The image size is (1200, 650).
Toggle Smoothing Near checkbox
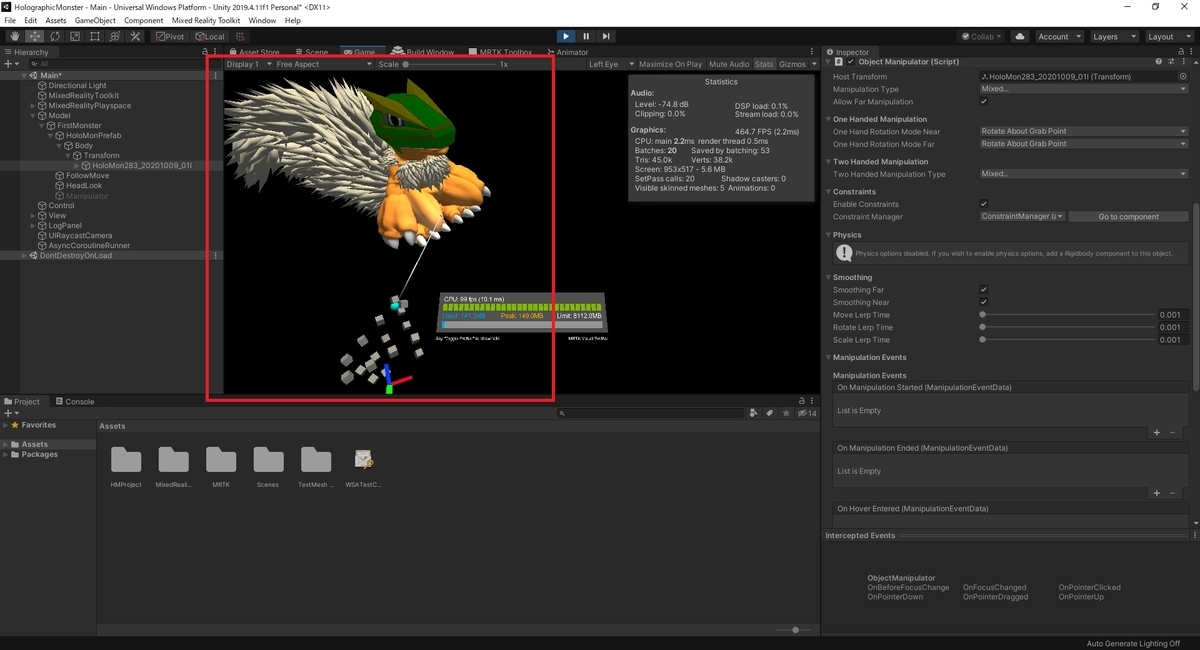pyautogui.click(x=984, y=302)
